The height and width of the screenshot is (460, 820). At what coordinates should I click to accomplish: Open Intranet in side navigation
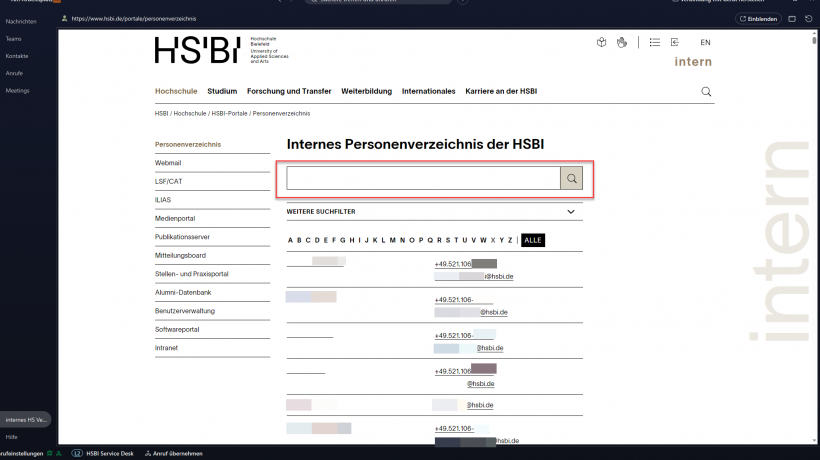point(166,348)
